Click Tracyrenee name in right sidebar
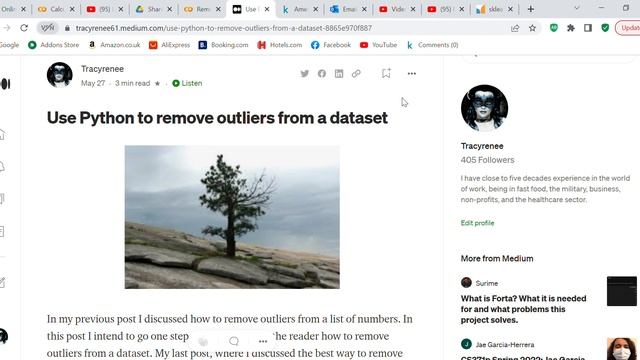Viewport: 640px width, 360px height. click(x=482, y=146)
